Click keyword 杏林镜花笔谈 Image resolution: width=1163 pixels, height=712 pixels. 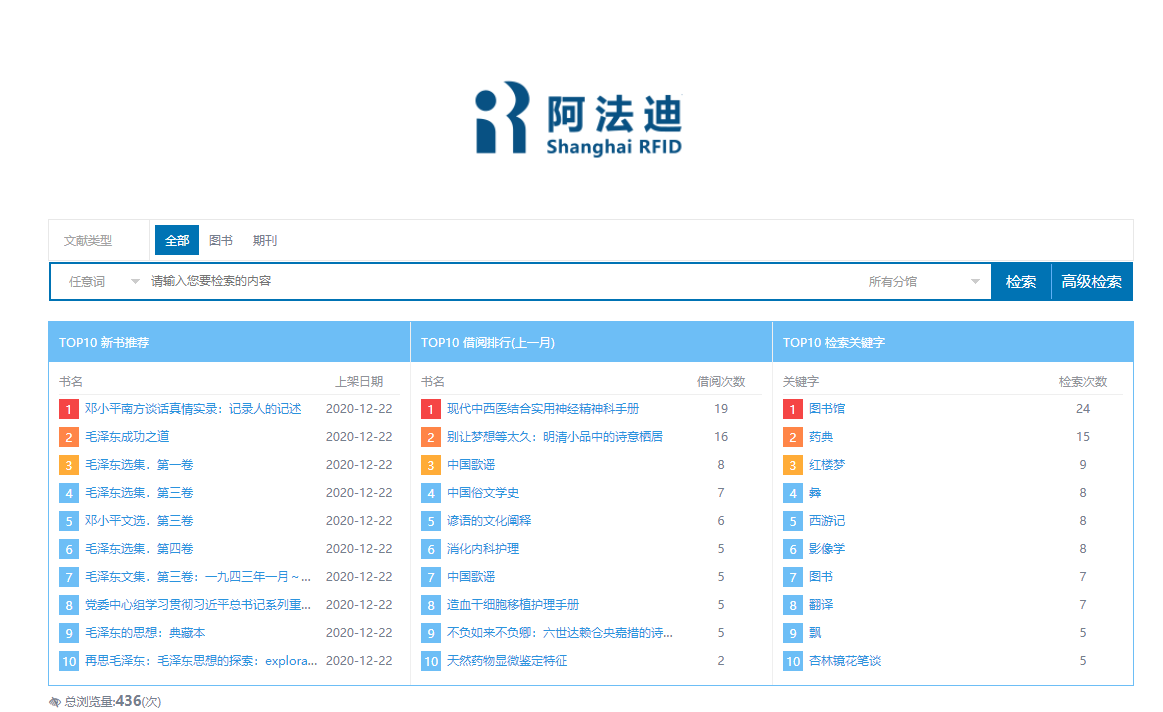845,661
